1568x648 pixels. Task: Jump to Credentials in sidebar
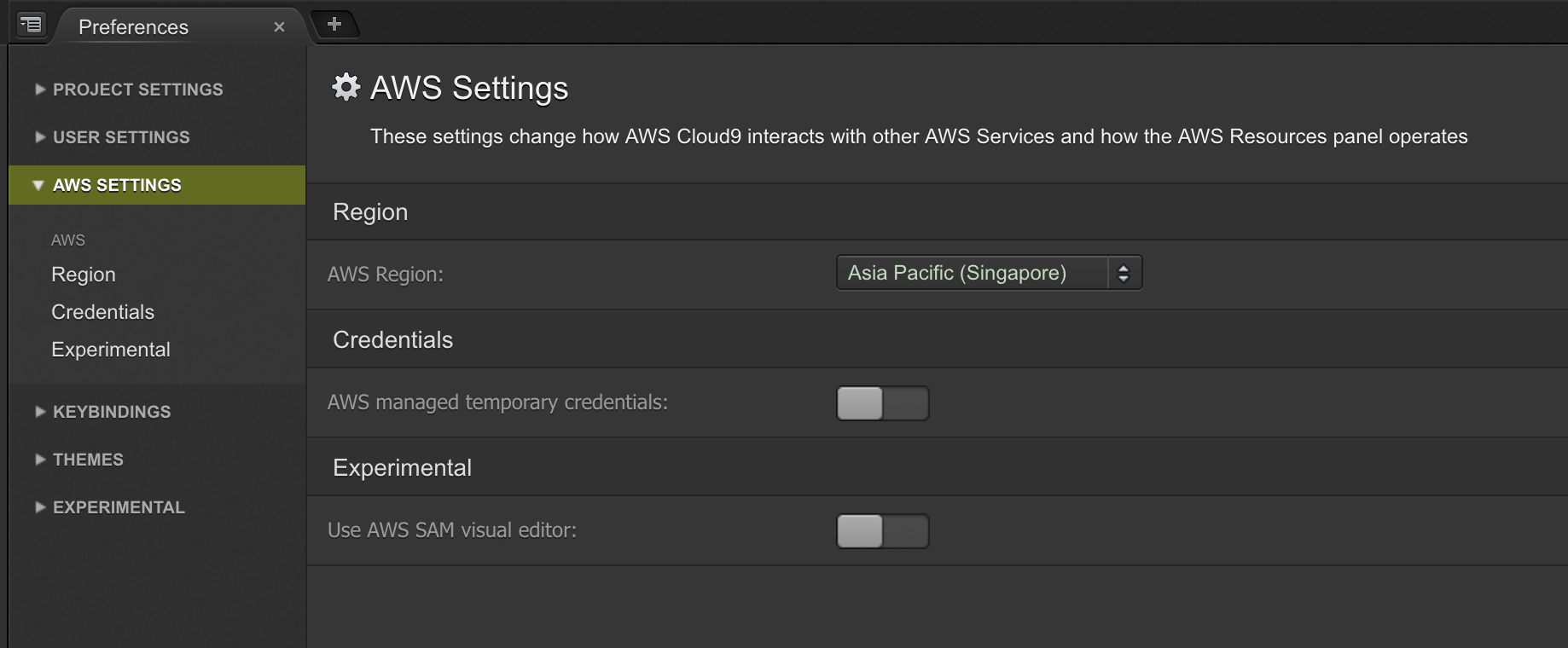(103, 312)
